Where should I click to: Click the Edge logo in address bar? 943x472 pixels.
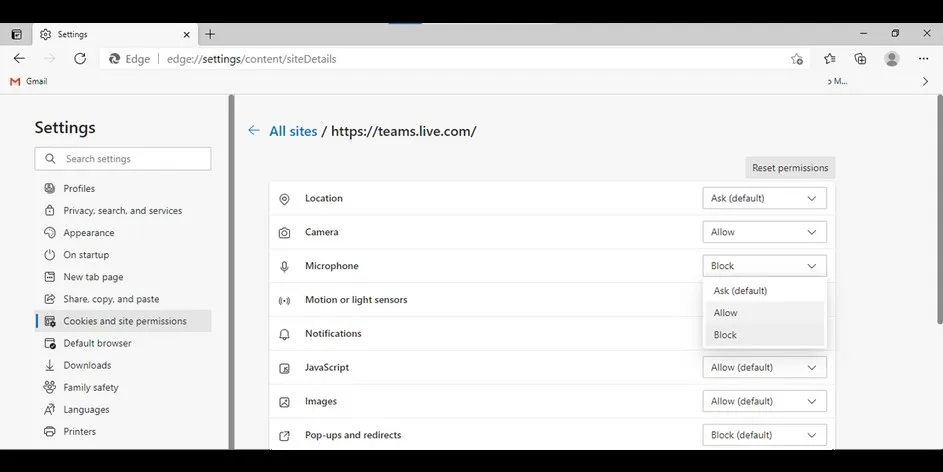(x=114, y=59)
